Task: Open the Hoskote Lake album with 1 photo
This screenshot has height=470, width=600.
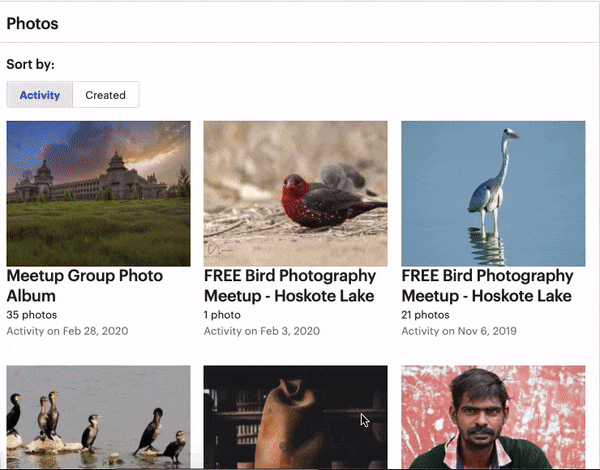Action: point(290,286)
